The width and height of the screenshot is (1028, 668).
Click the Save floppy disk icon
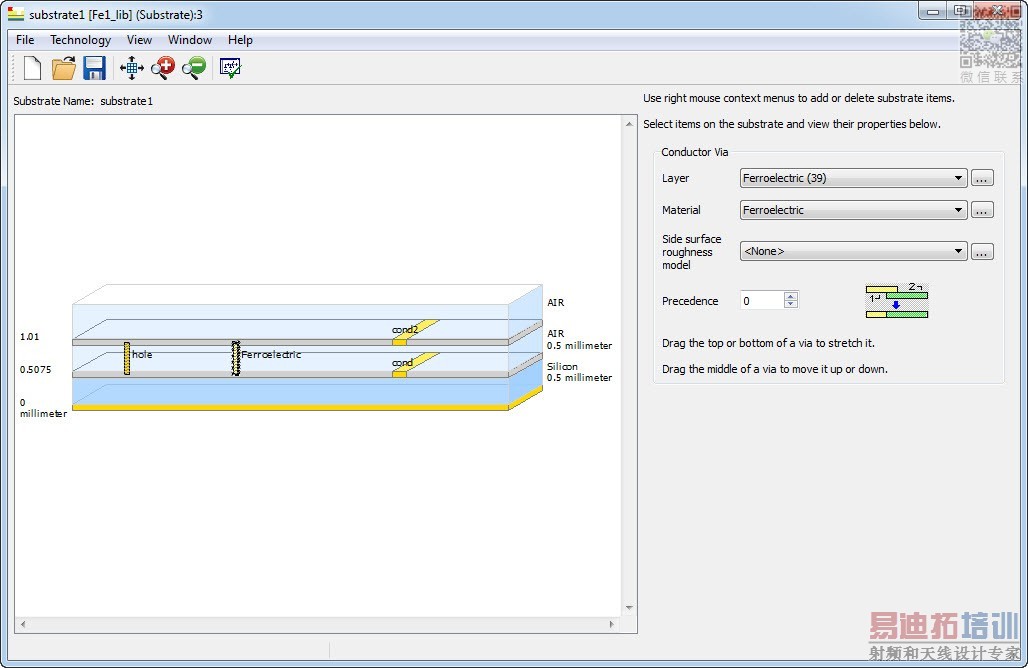click(94, 68)
